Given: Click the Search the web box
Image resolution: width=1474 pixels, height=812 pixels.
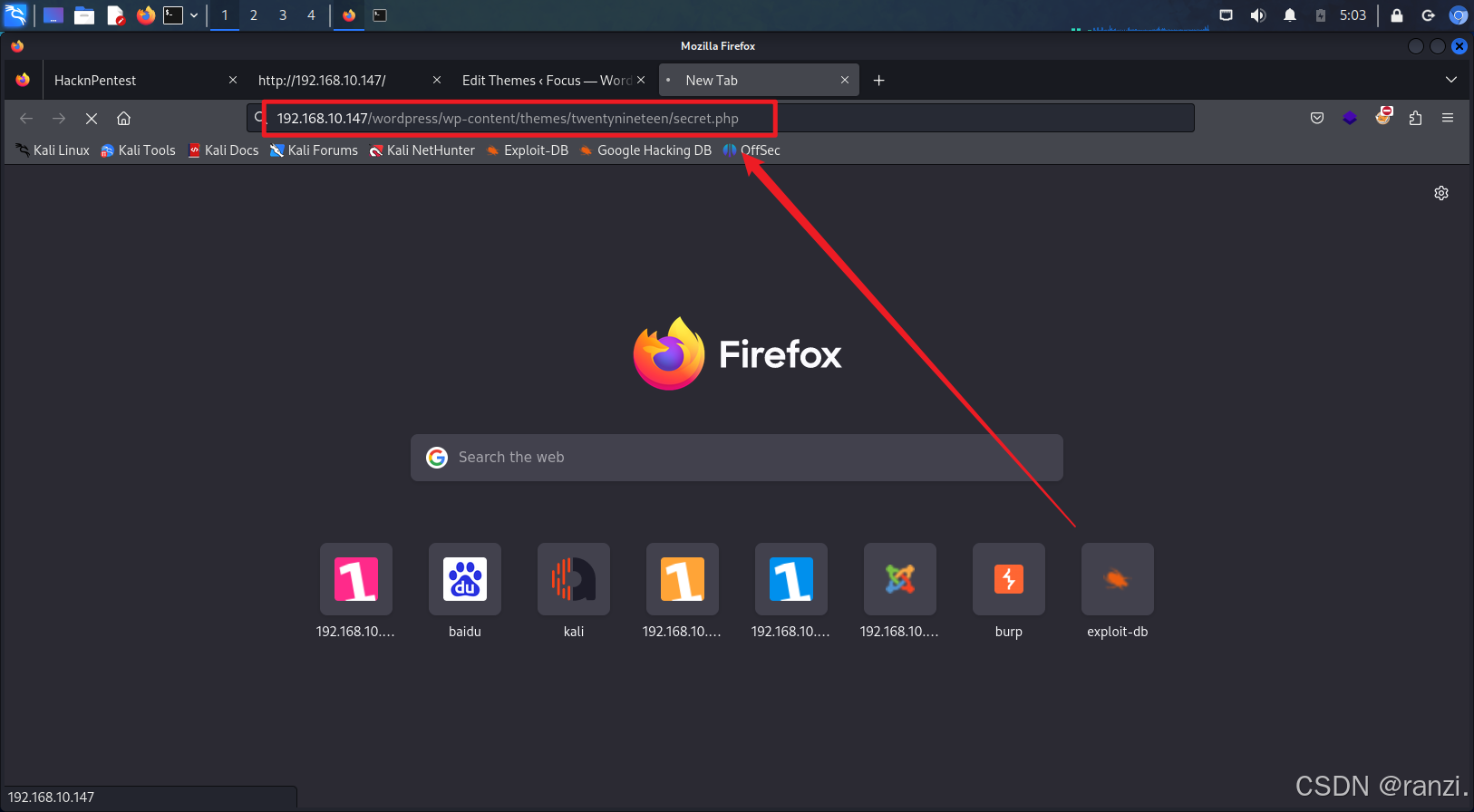Looking at the screenshot, I should pos(737,458).
